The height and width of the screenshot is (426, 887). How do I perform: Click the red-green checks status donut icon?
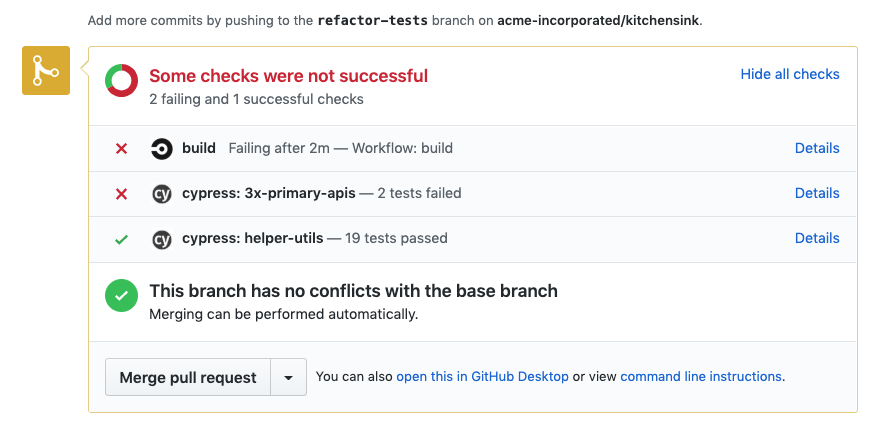[122, 80]
